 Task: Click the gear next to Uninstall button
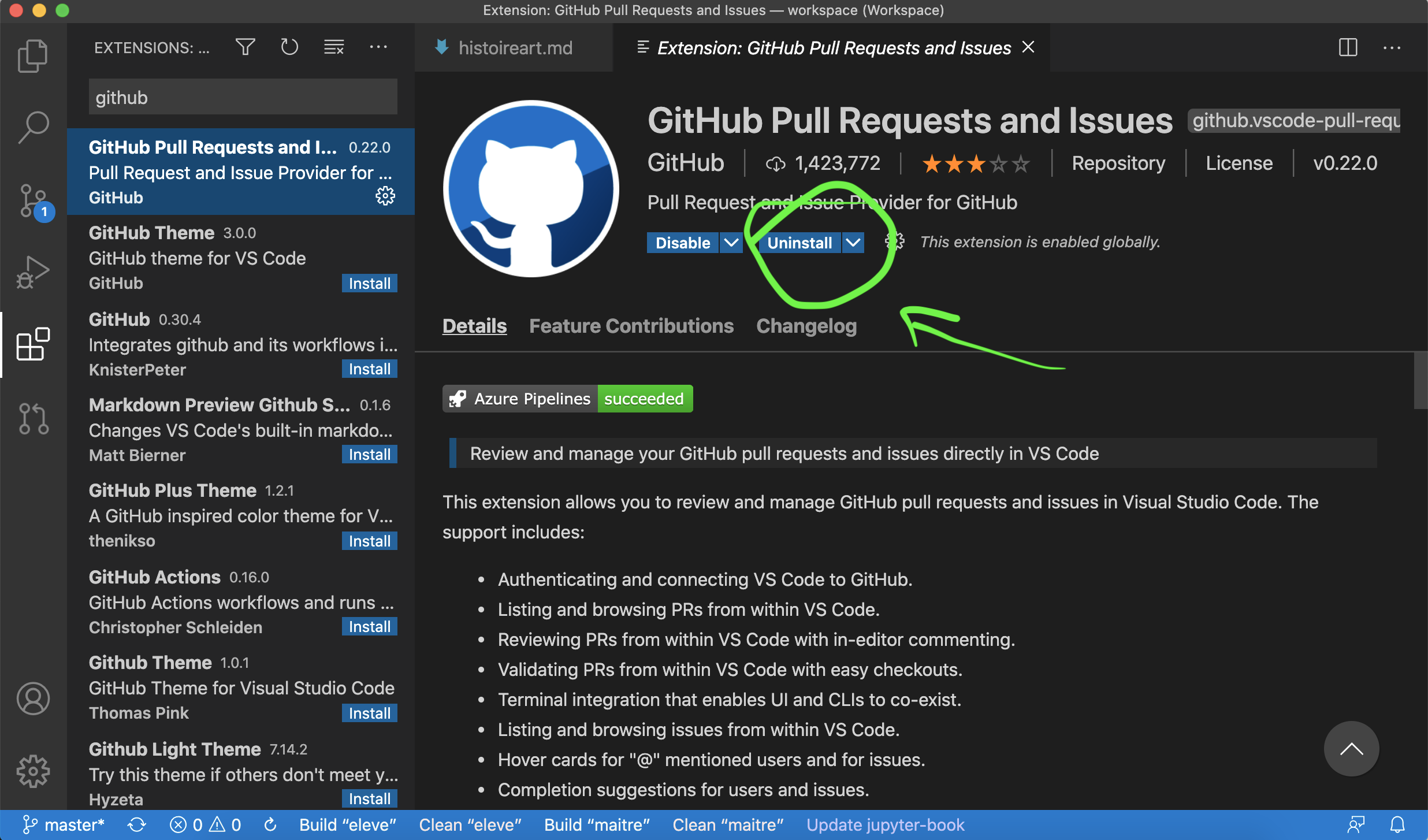[895, 242]
